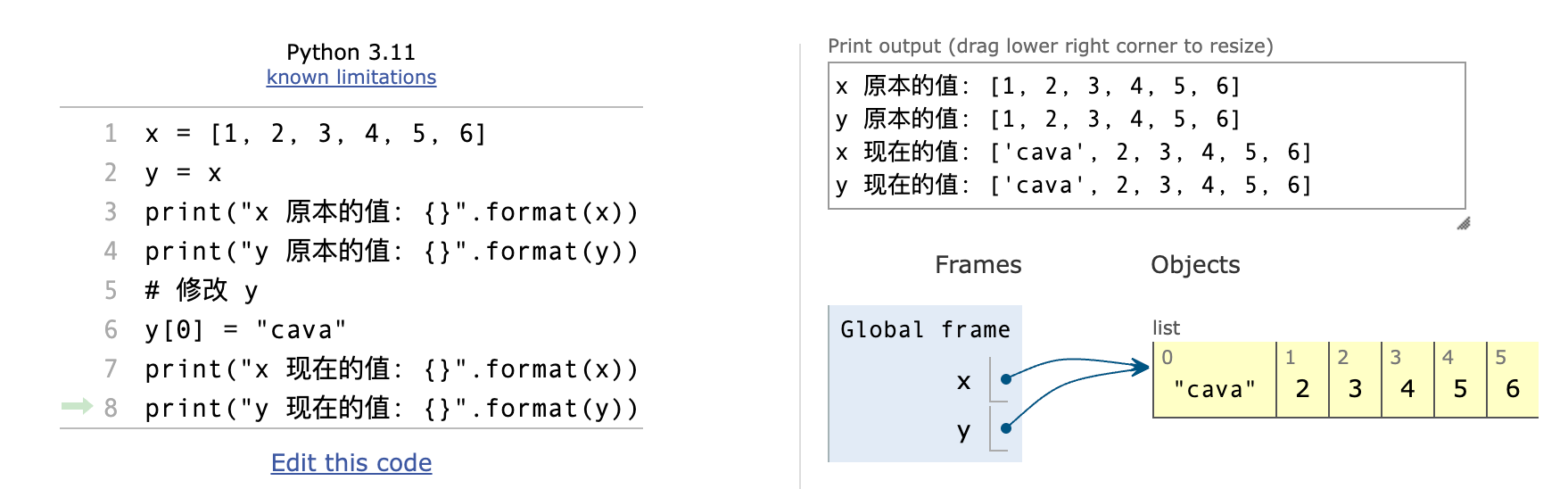Click code line y = x

pyautogui.click(x=184, y=173)
